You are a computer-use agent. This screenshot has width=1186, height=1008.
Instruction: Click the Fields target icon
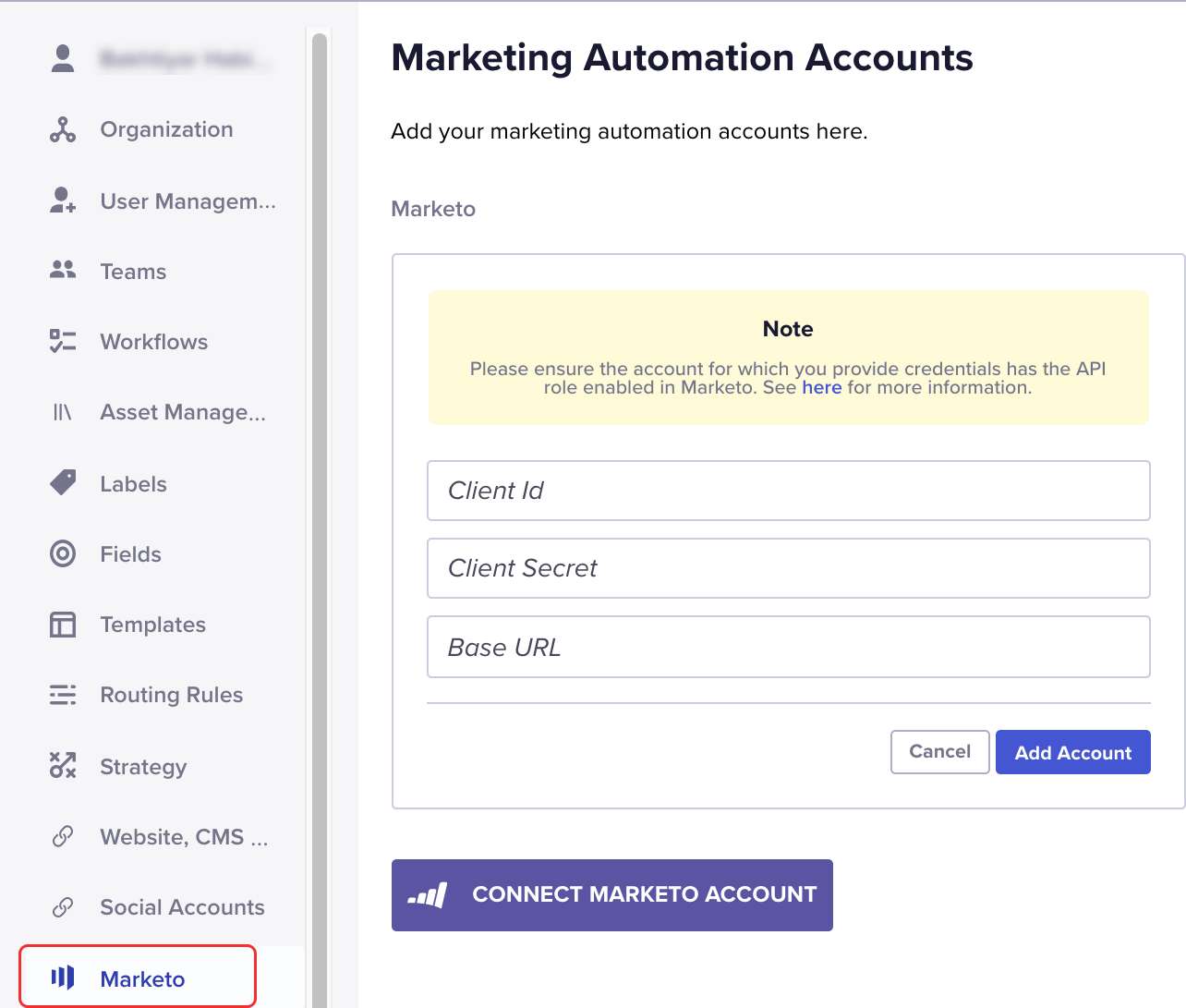(x=63, y=553)
